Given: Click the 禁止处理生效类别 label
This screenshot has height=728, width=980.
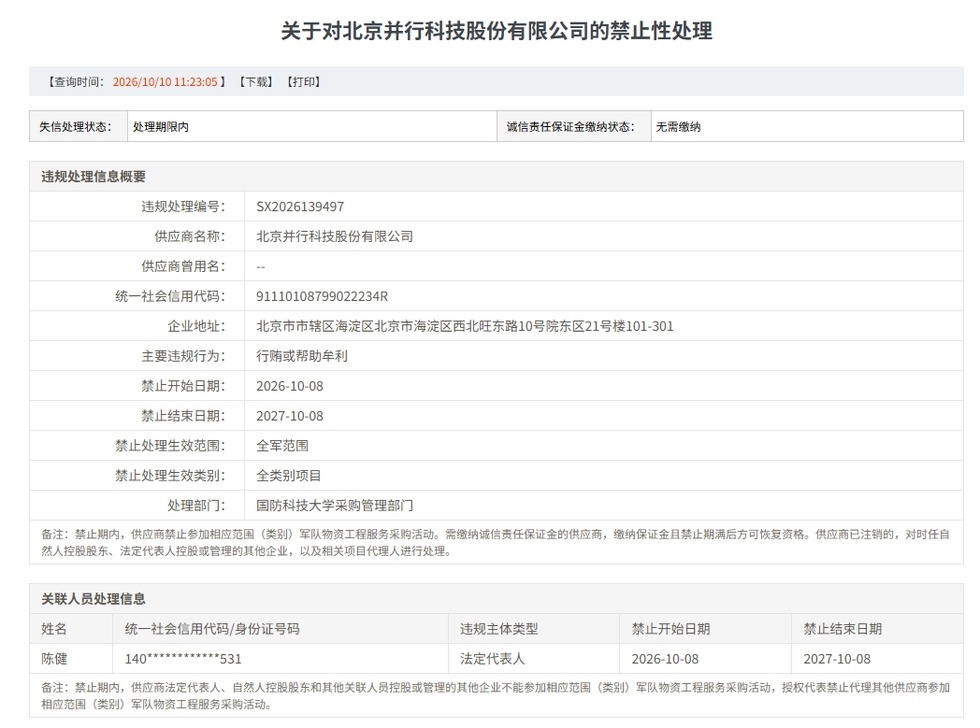Looking at the screenshot, I should point(170,476).
